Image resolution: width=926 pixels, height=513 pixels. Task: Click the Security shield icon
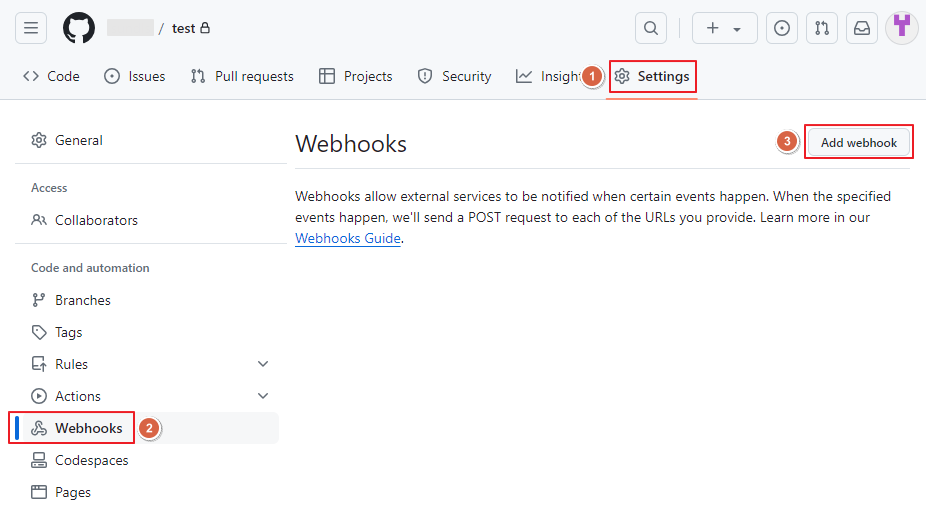[x=425, y=76]
